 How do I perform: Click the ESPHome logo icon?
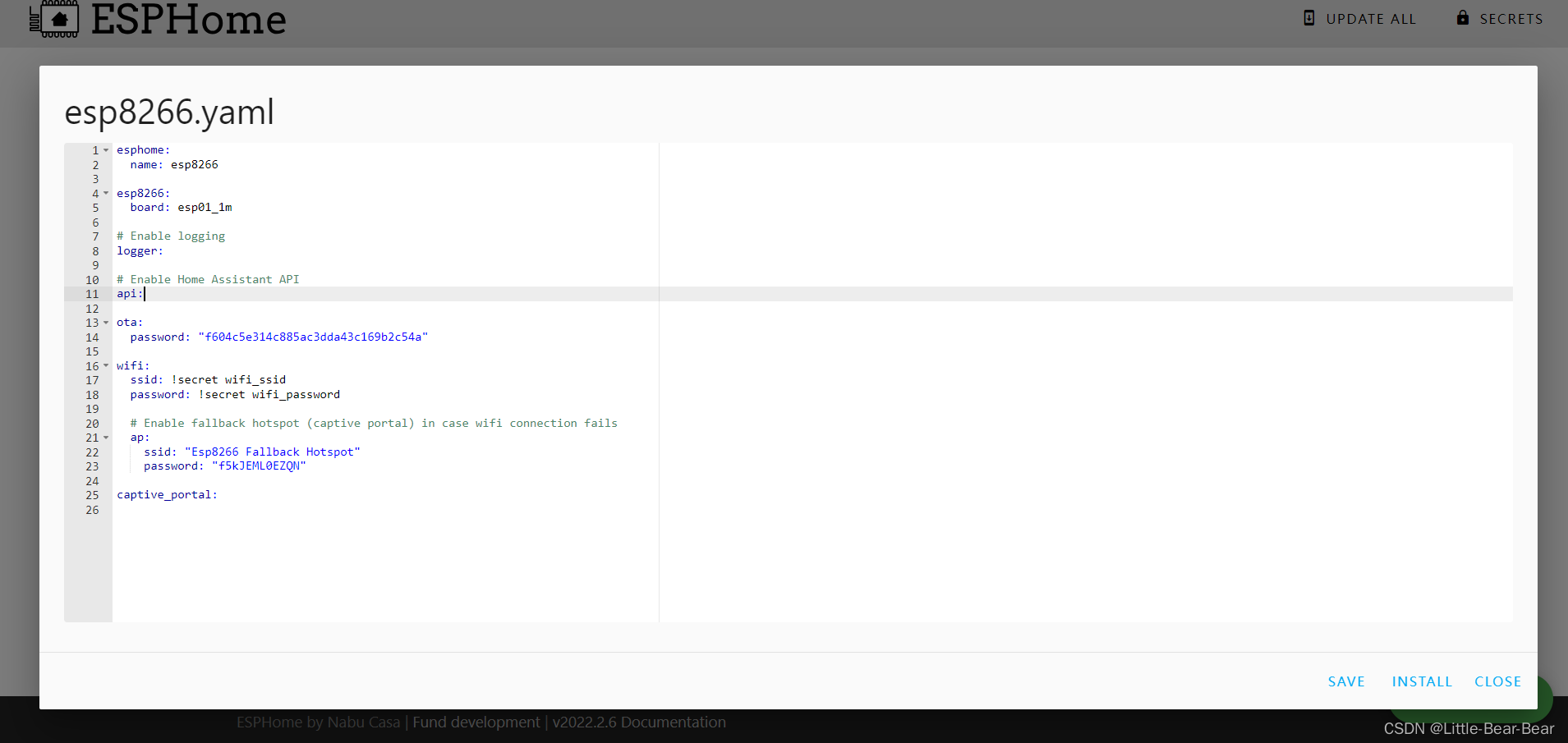tap(54, 19)
